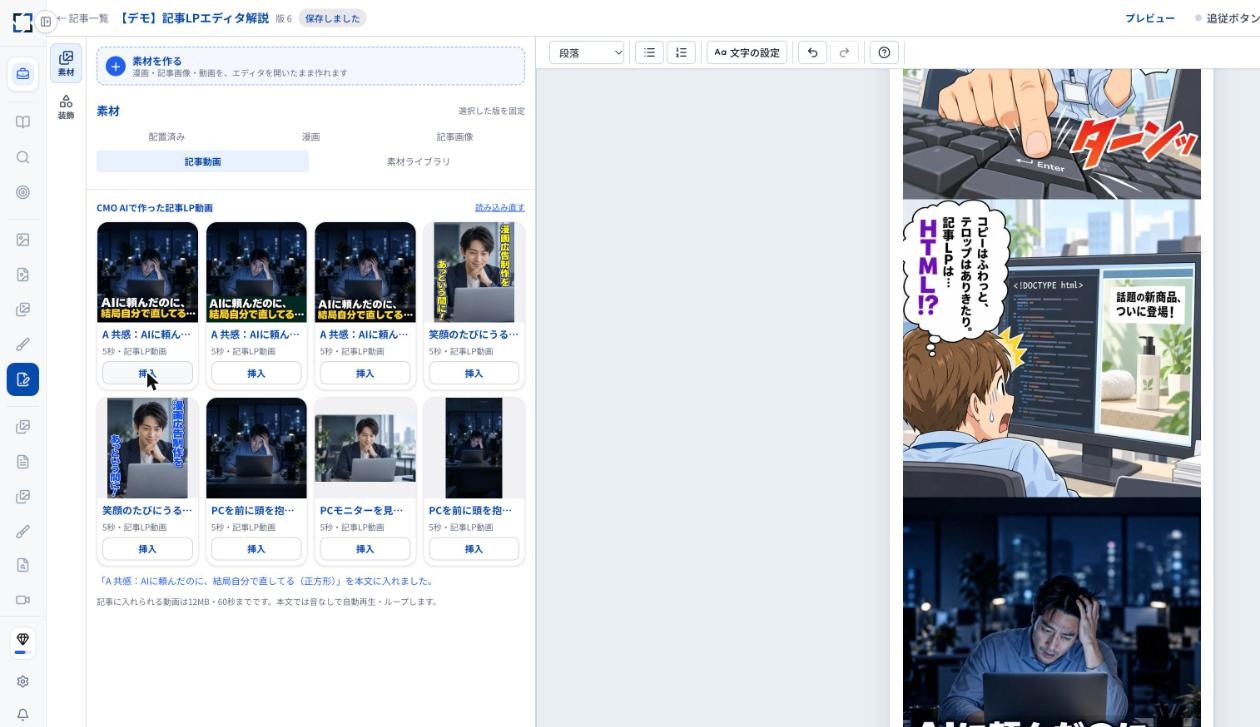Click 挿入 under first A 共感 video

tap(147, 373)
